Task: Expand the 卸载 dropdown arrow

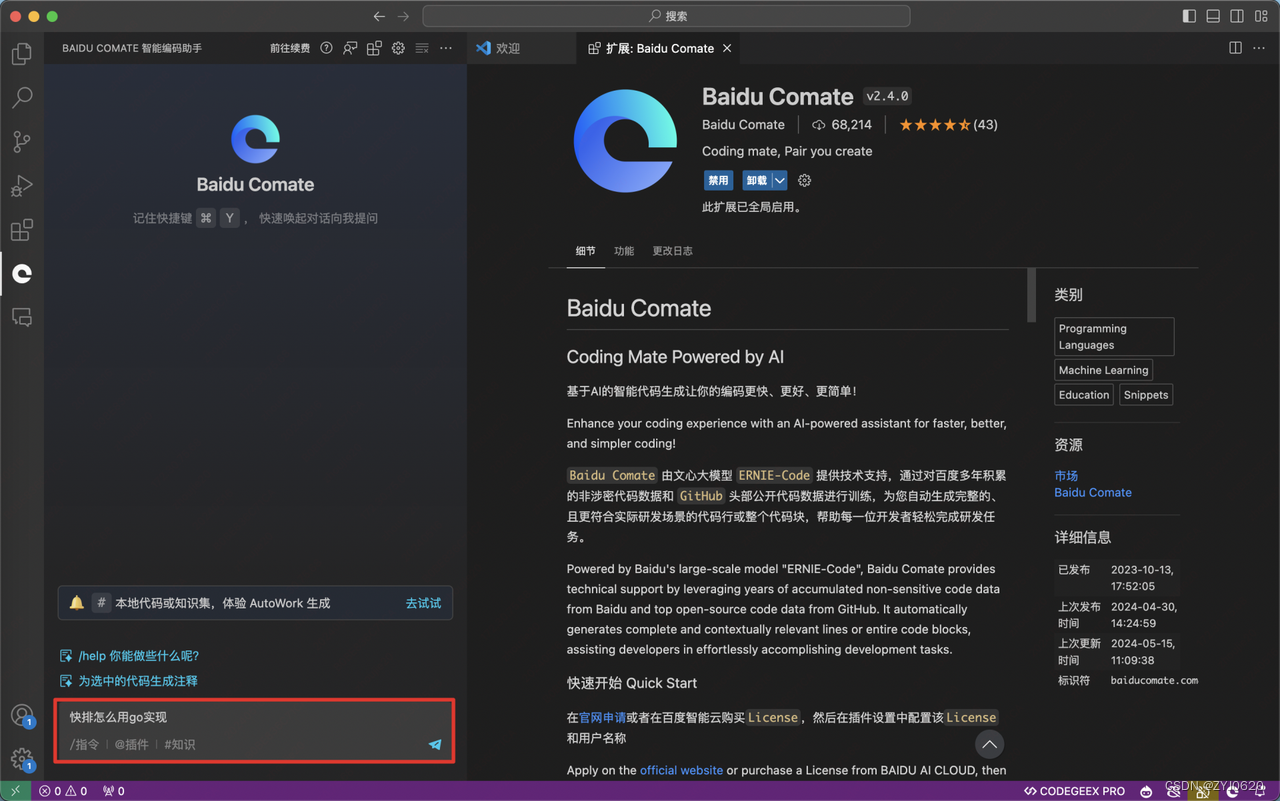Action: click(779, 181)
